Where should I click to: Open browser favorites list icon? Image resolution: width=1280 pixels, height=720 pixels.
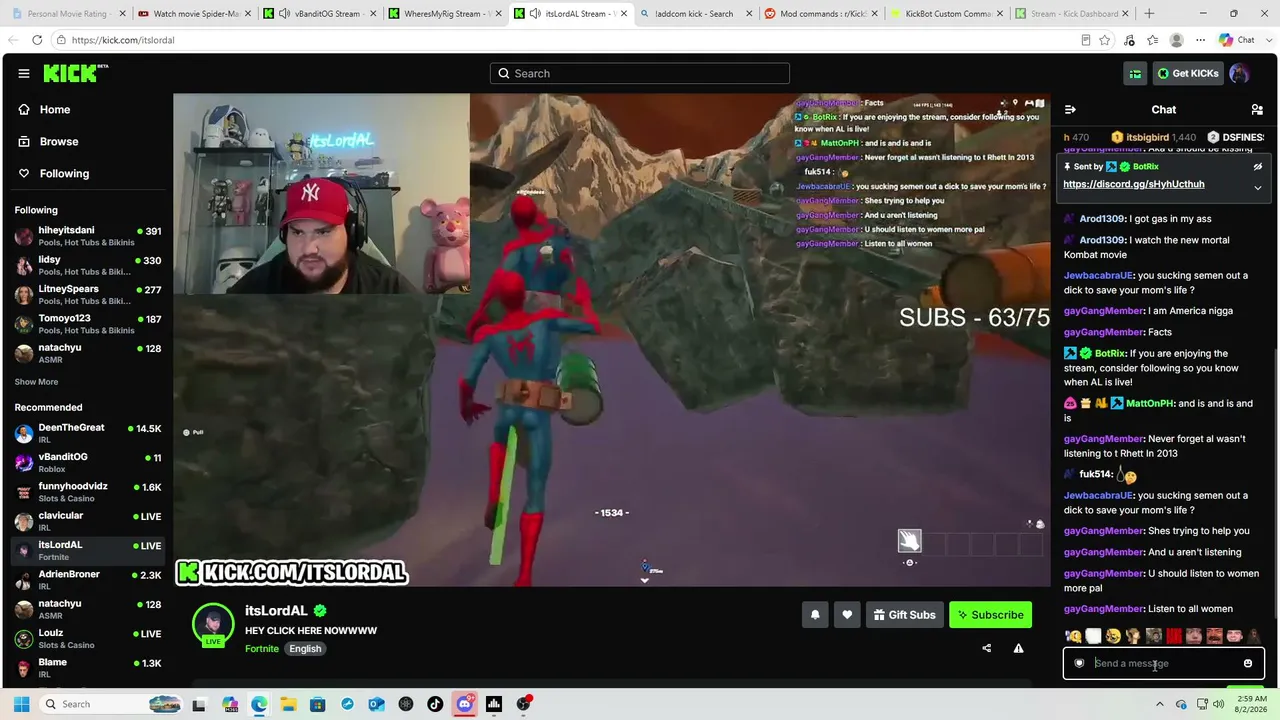[x=1153, y=40]
